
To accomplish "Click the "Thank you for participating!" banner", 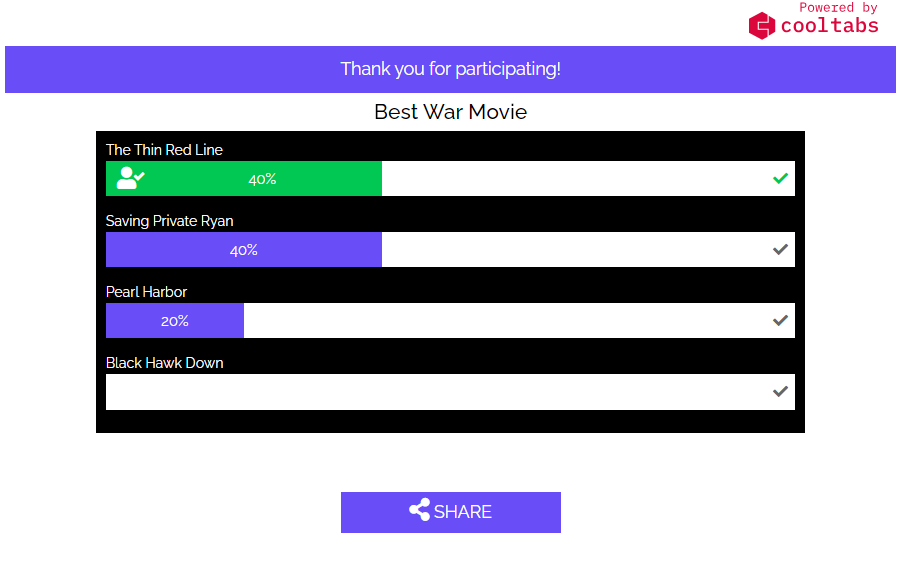I will pyautogui.click(x=450, y=69).
